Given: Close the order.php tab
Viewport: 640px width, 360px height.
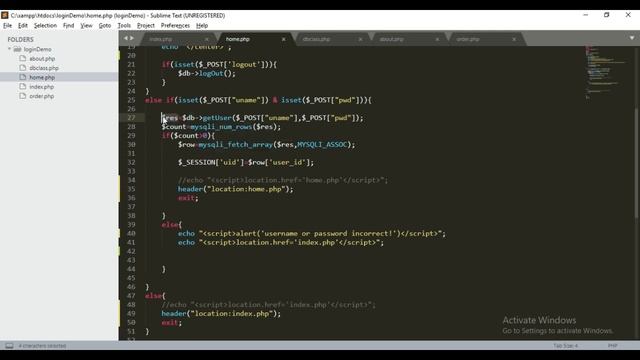Looking at the screenshot, I should [x=514, y=39].
